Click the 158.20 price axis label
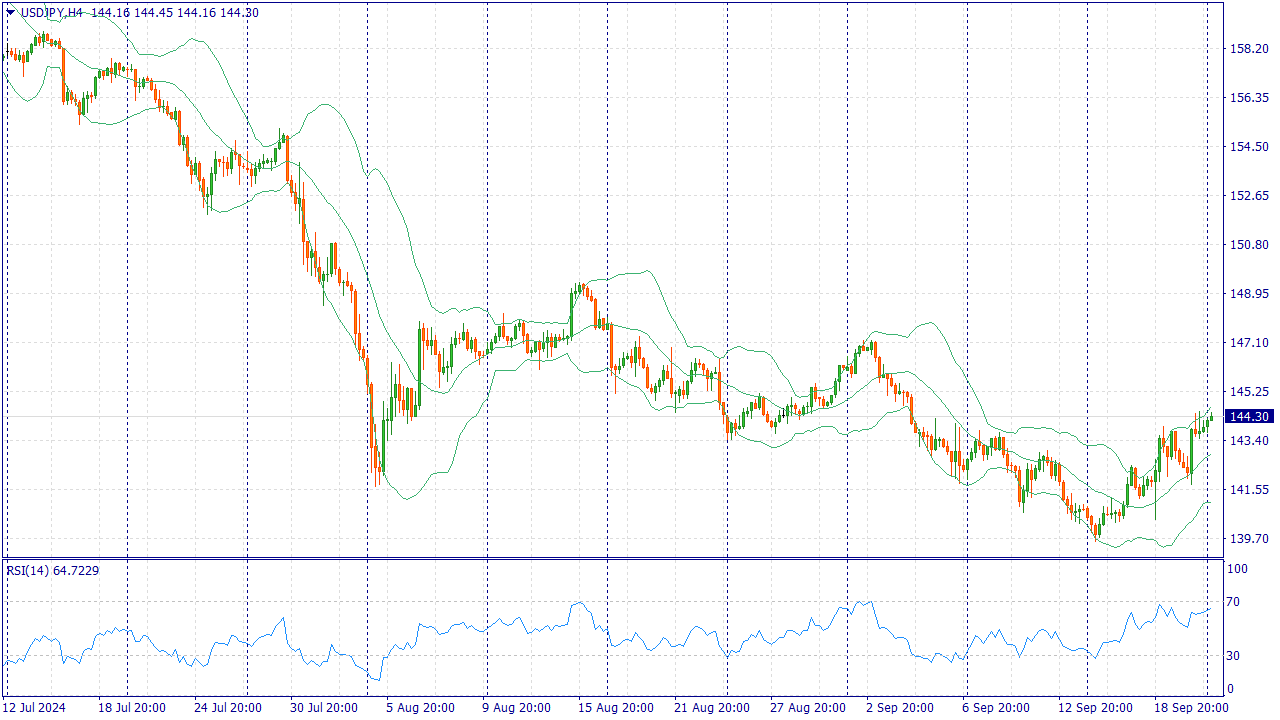This screenshot has width=1280, height=720. (x=1249, y=49)
